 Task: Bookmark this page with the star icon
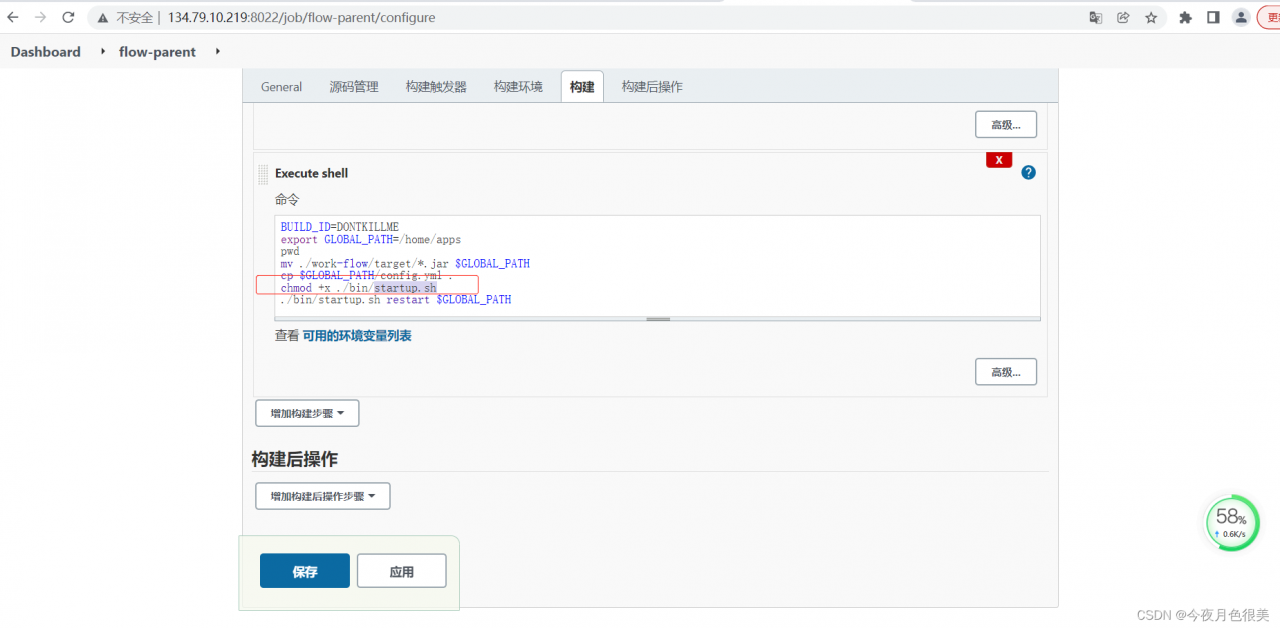coord(1151,17)
